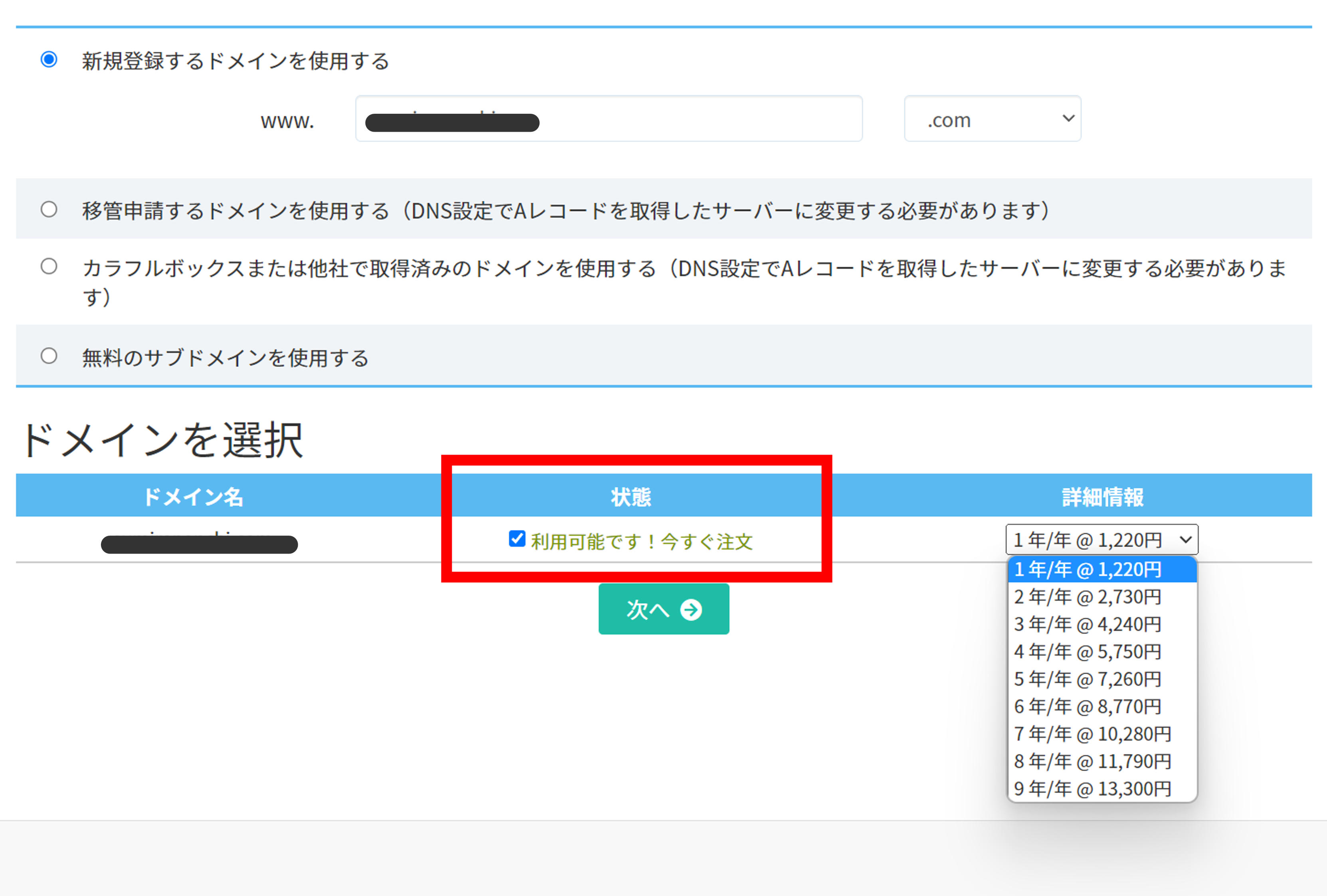The height and width of the screenshot is (896, 1327).
Task: Uncheck the 利用可能です！今すぐ注文 checkbox
Action: (x=517, y=538)
